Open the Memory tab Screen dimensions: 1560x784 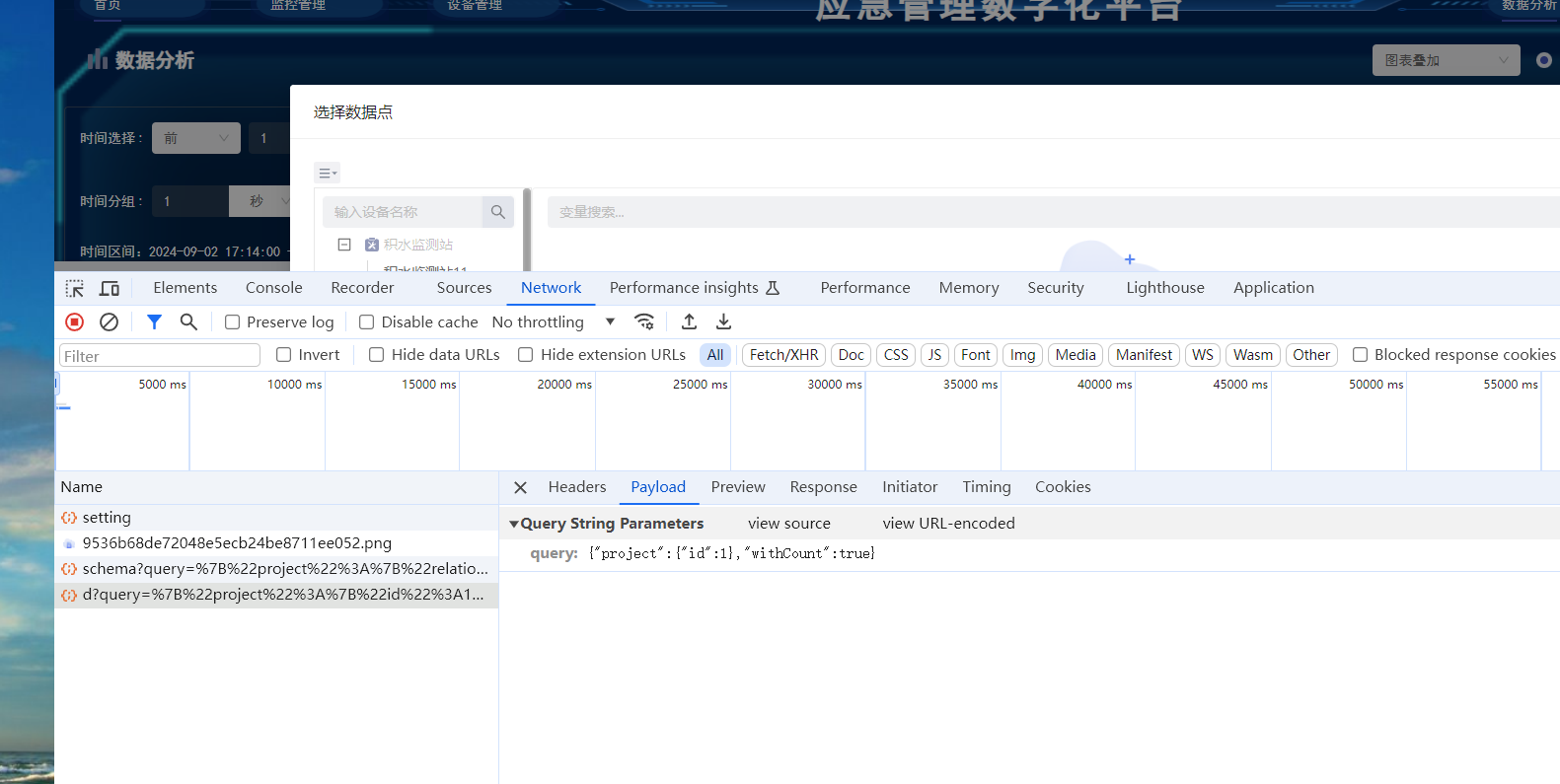[969, 288]
